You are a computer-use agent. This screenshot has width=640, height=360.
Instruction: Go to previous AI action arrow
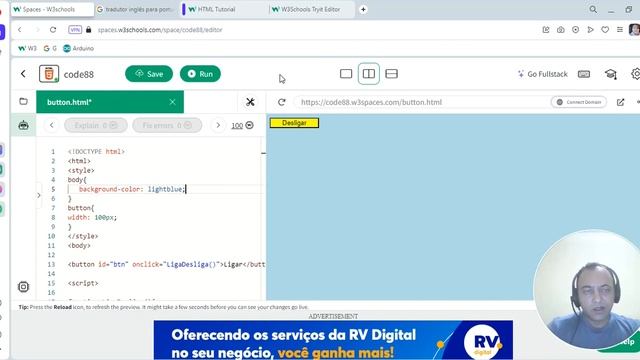pos(51,125)
